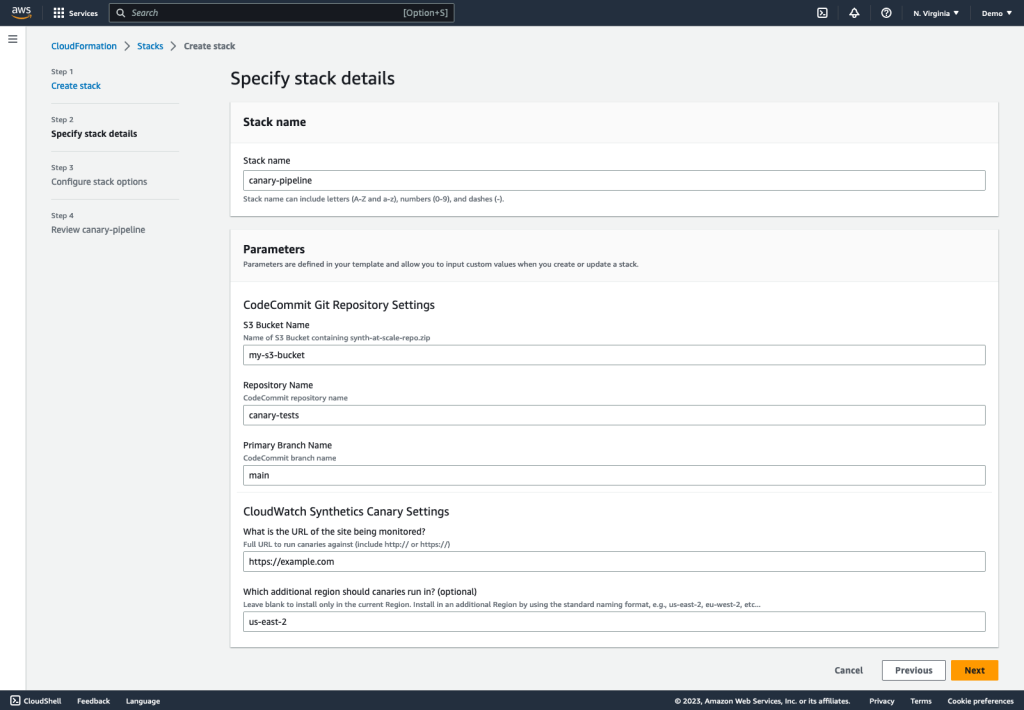Open the Services grid menu
The width and height of the screenshot is (1024, 710).
tap(60, 13)
